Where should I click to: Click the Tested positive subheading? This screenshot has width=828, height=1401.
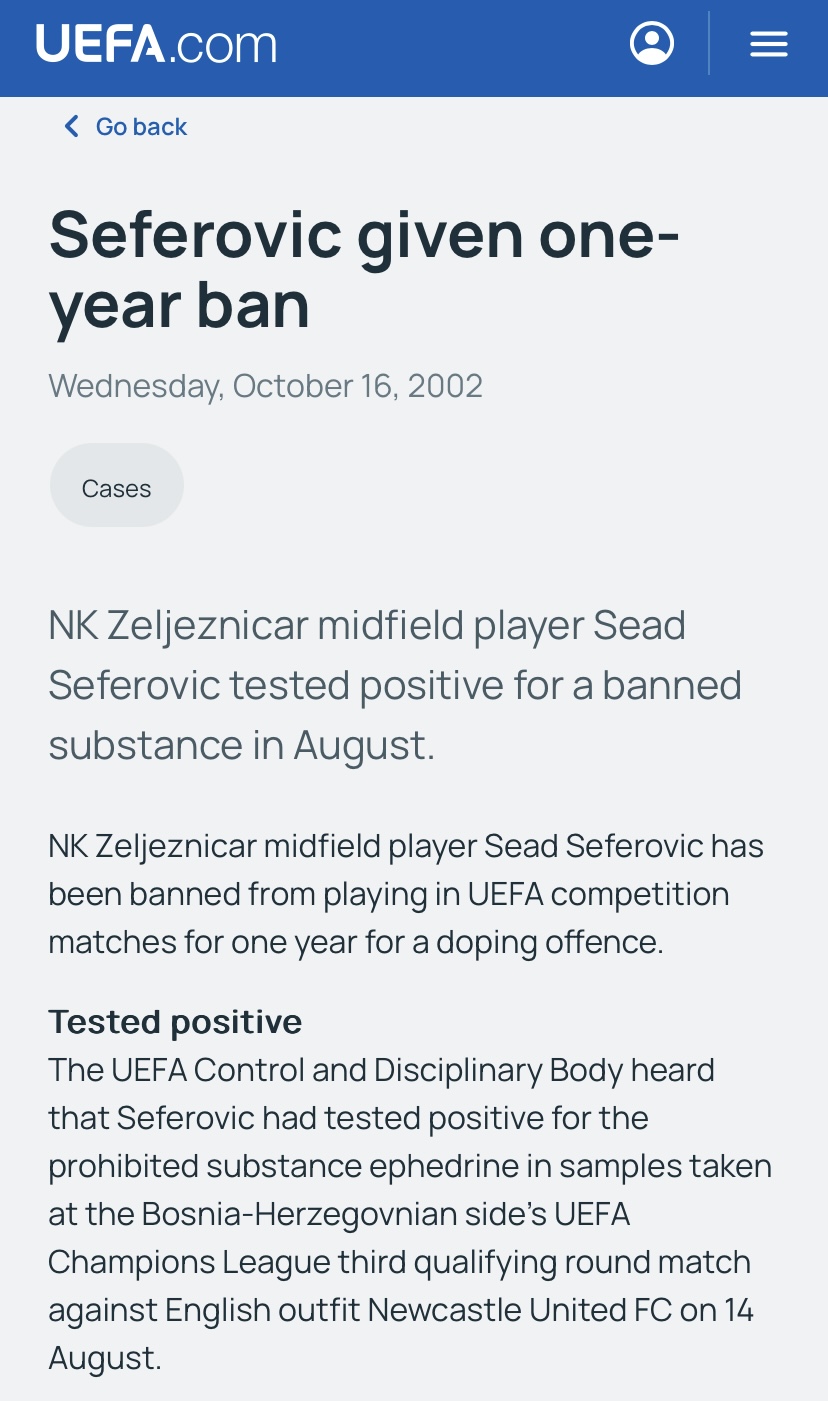click(x=175, y=1022)
